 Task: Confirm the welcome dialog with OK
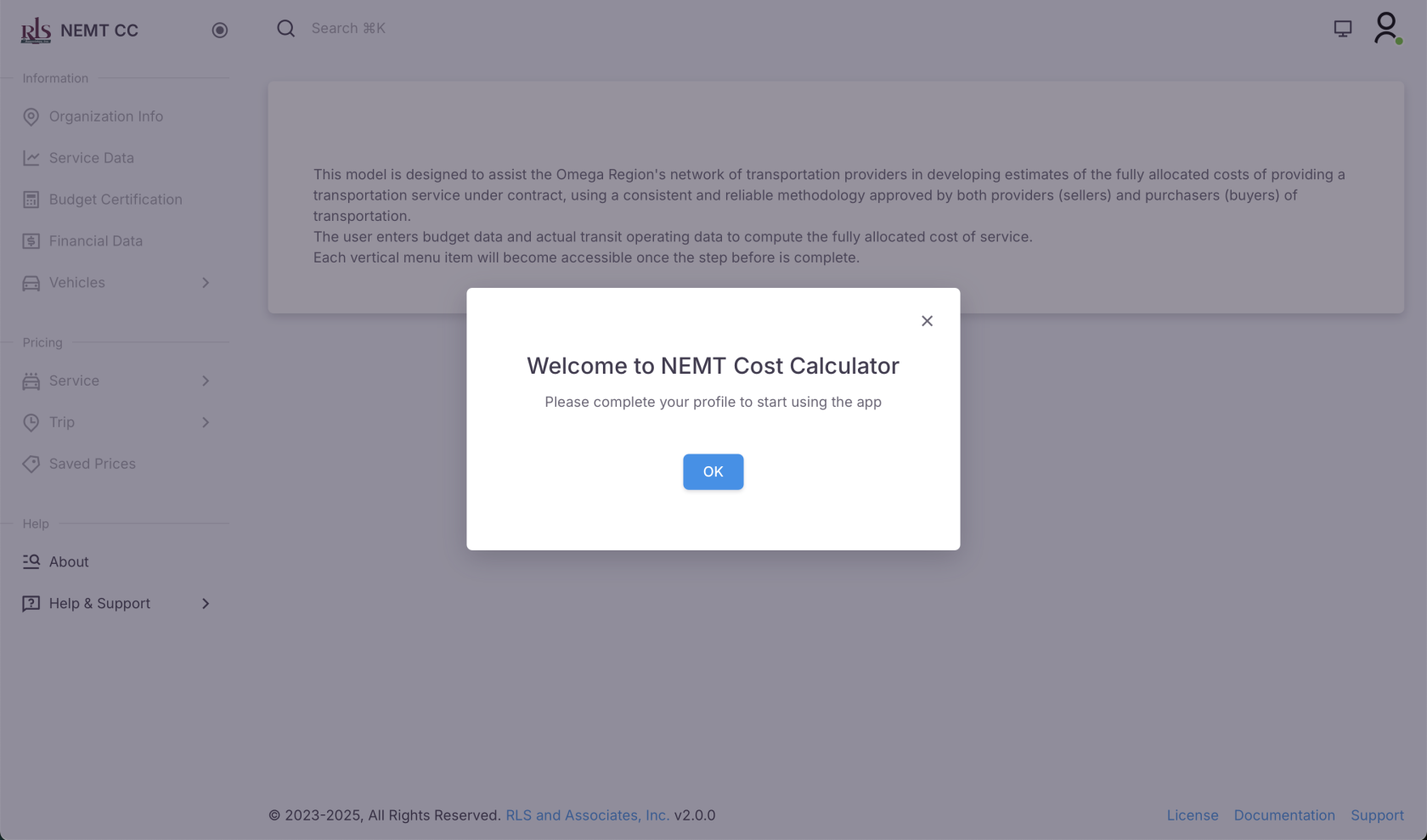713,471
